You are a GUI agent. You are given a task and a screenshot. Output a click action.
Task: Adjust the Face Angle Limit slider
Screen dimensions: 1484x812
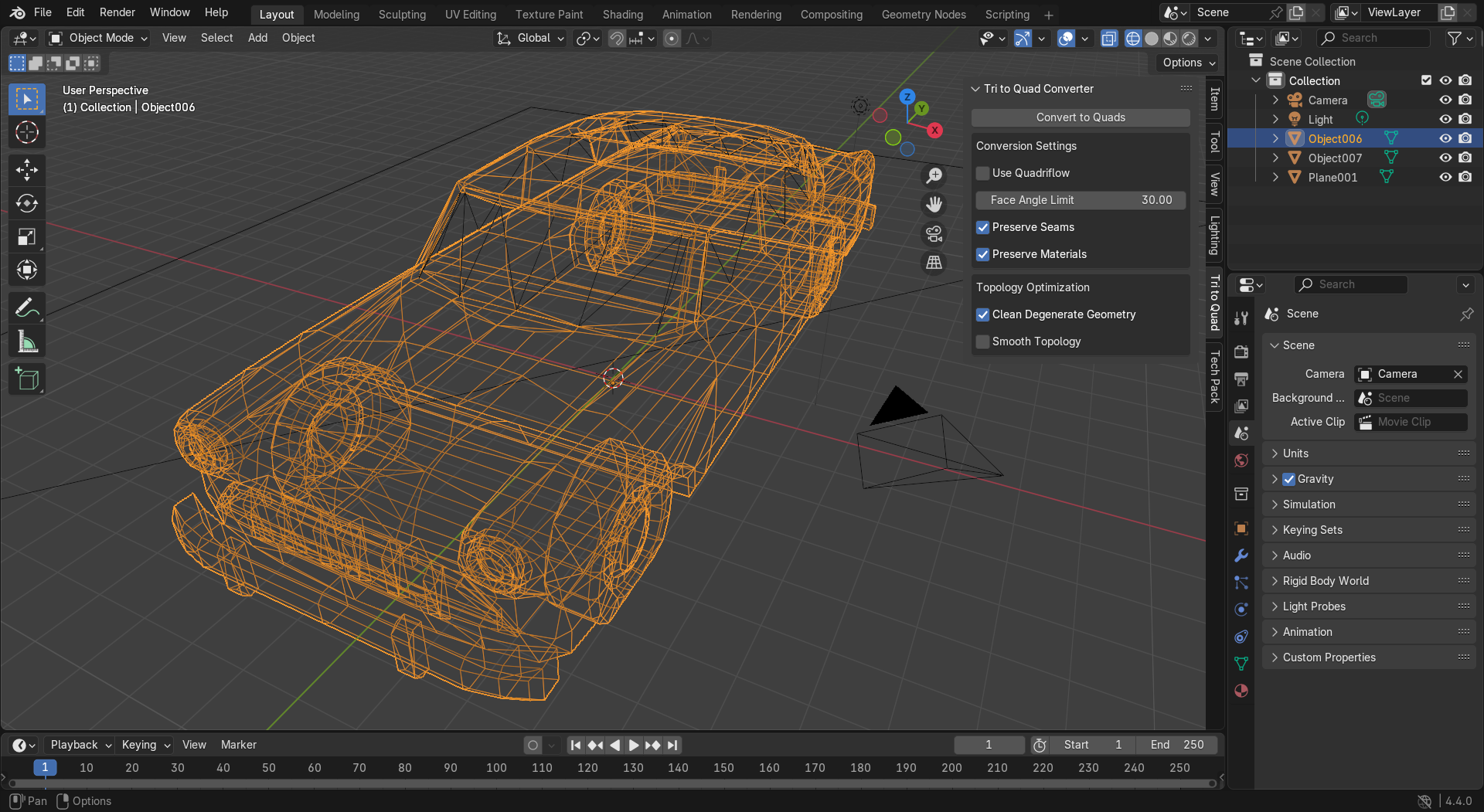pyautogui.click(x=1080, y=200)
